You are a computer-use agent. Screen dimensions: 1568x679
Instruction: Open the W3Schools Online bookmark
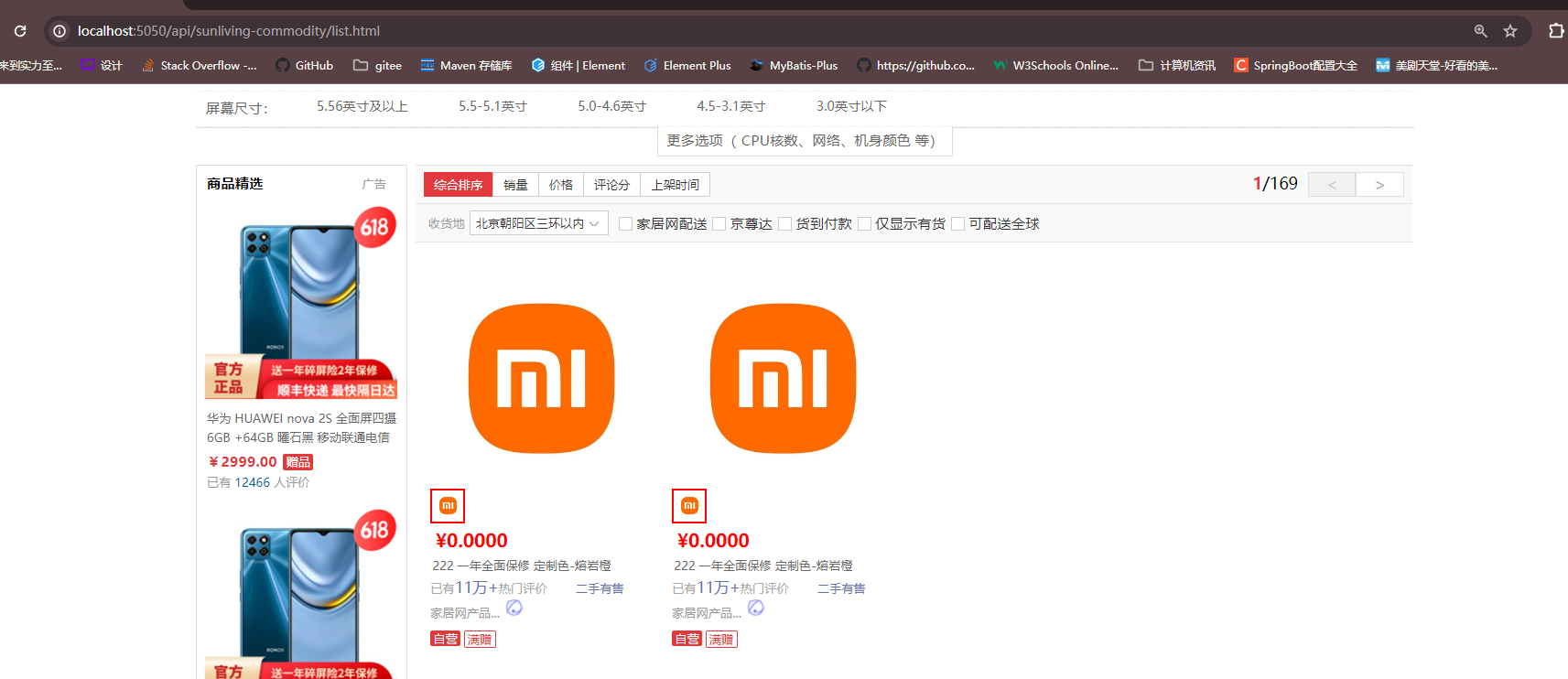pyautogui.click(x=1056, y=65)
